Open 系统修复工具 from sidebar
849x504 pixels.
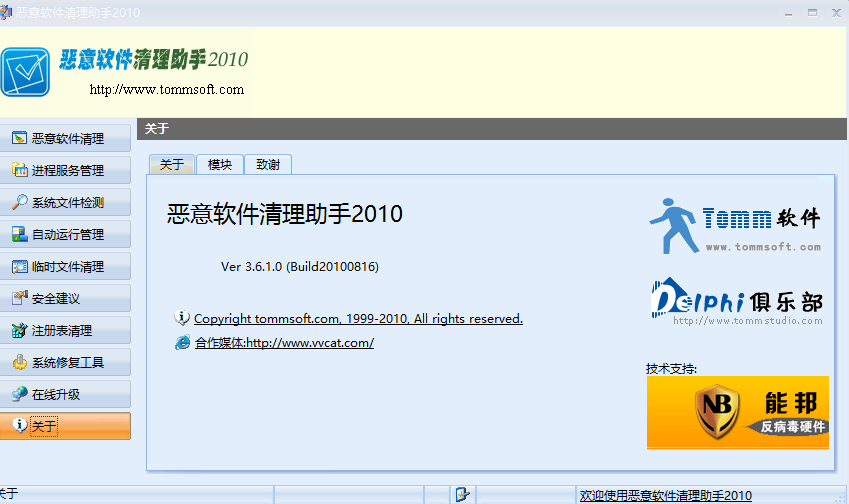[65, 362]
